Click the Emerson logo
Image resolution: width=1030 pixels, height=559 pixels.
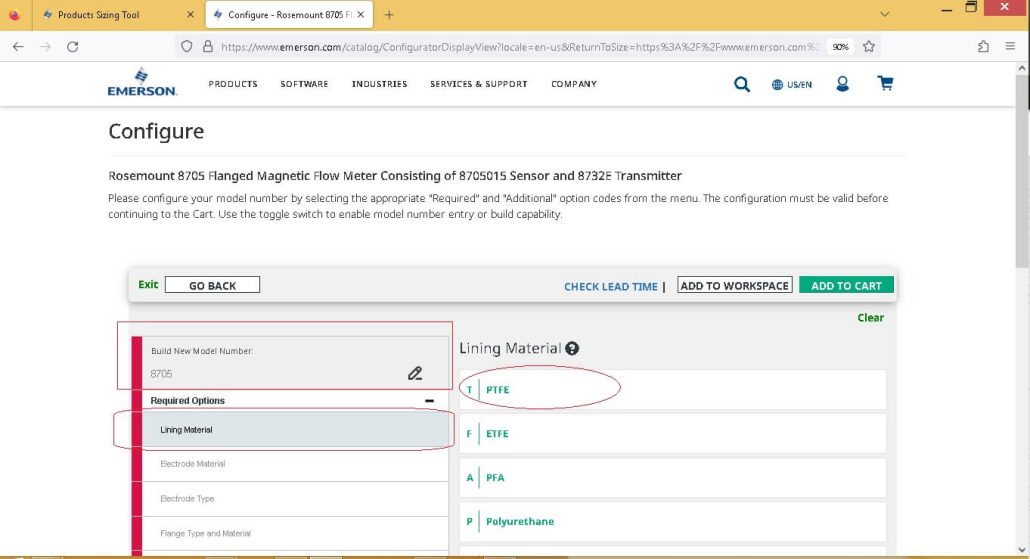pyautogui.click(x=142, y=82)
